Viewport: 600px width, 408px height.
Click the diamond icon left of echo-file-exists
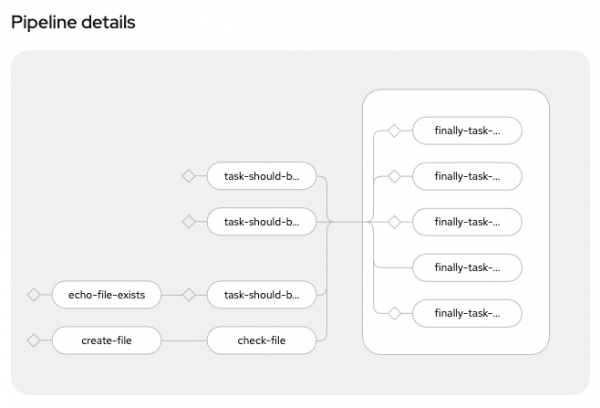click(33, 295)
